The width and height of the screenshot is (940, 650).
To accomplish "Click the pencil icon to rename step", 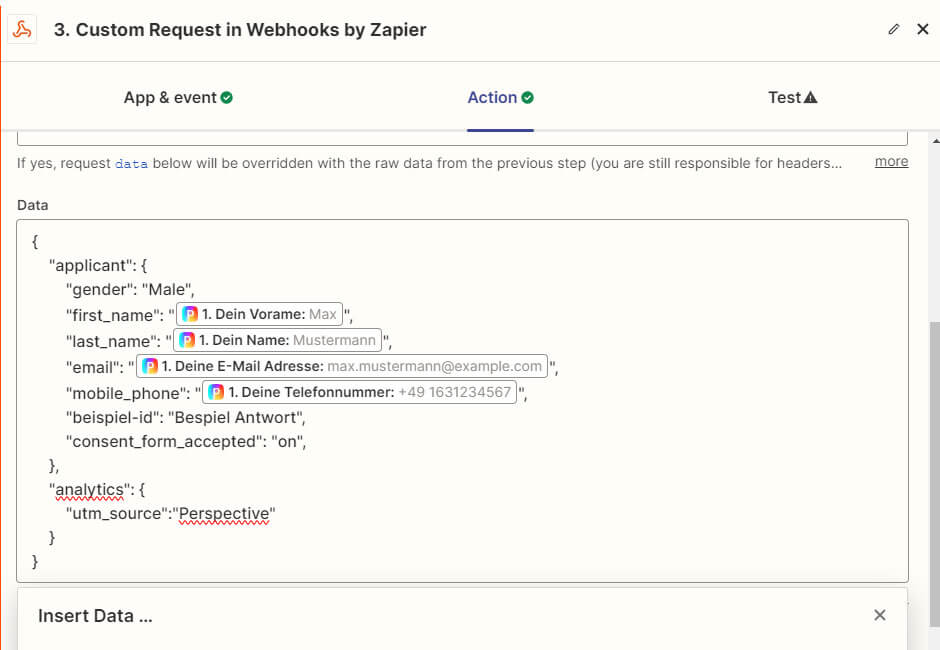I will click(894, 30).
